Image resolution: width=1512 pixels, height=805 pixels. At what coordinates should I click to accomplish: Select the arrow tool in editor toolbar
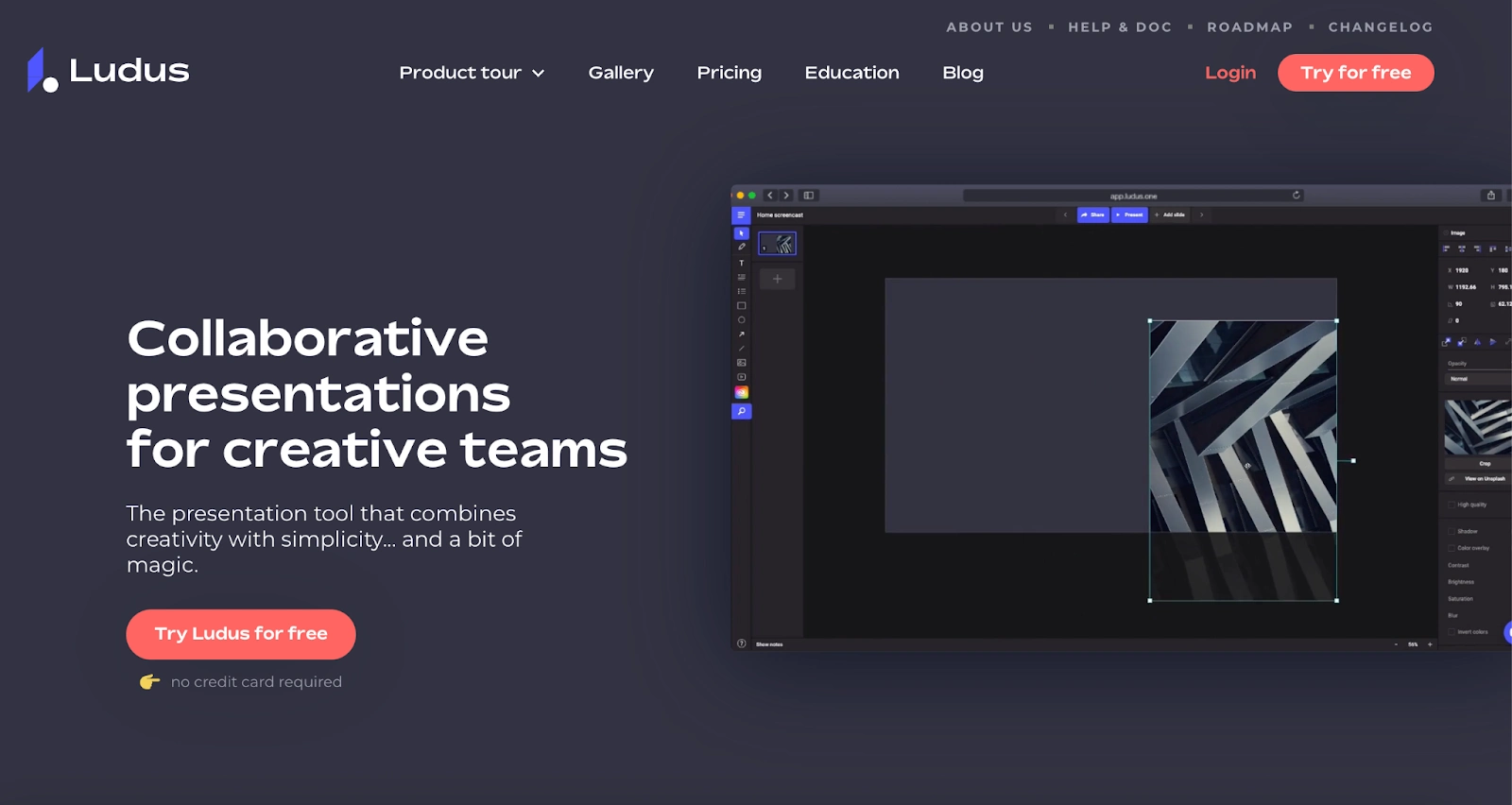click(741, 334)
